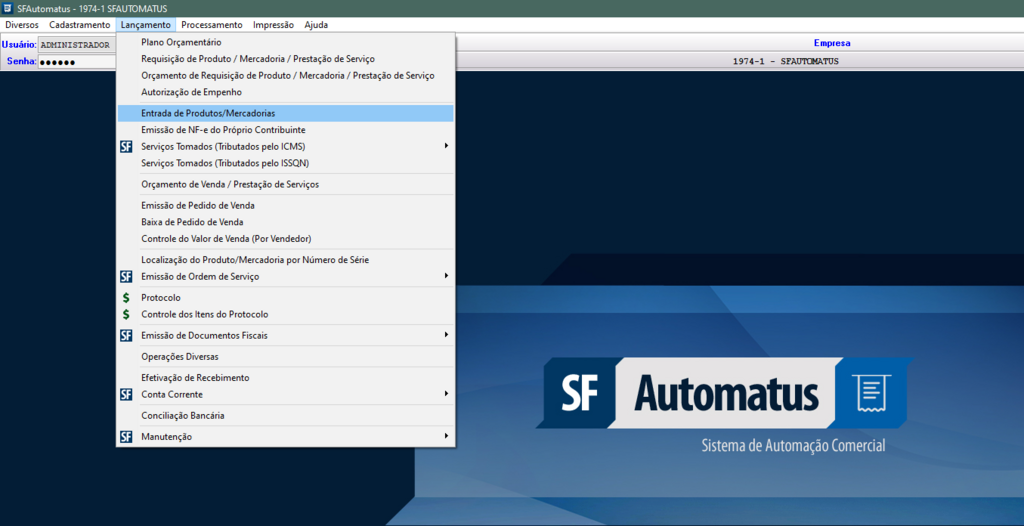Expand the Manutenção submenu arrow
The height and width of the screenshot is (526, 1024).
tap(446, 437)
